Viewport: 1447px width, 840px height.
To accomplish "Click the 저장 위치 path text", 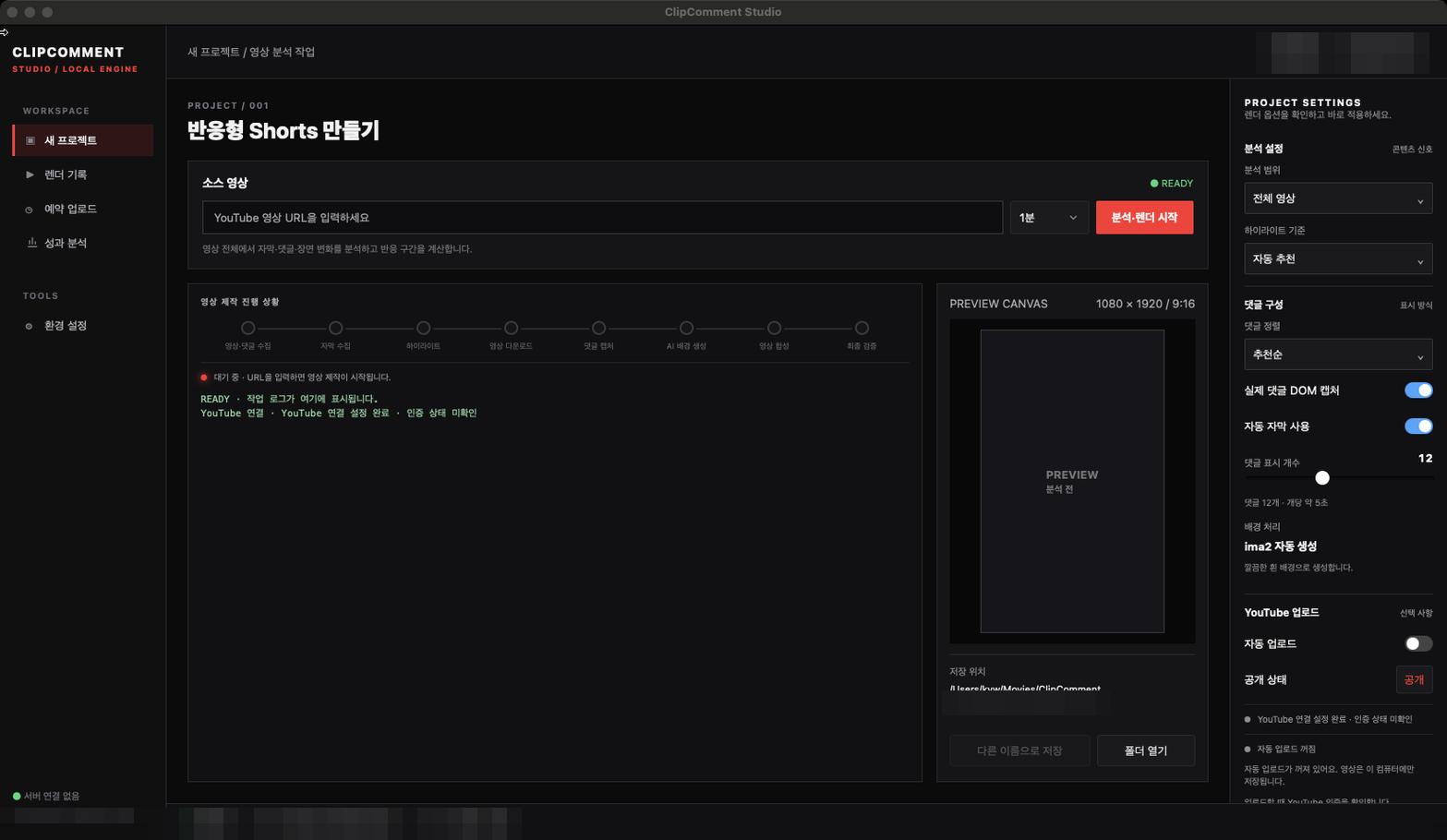I will [x=1025, y=689].
